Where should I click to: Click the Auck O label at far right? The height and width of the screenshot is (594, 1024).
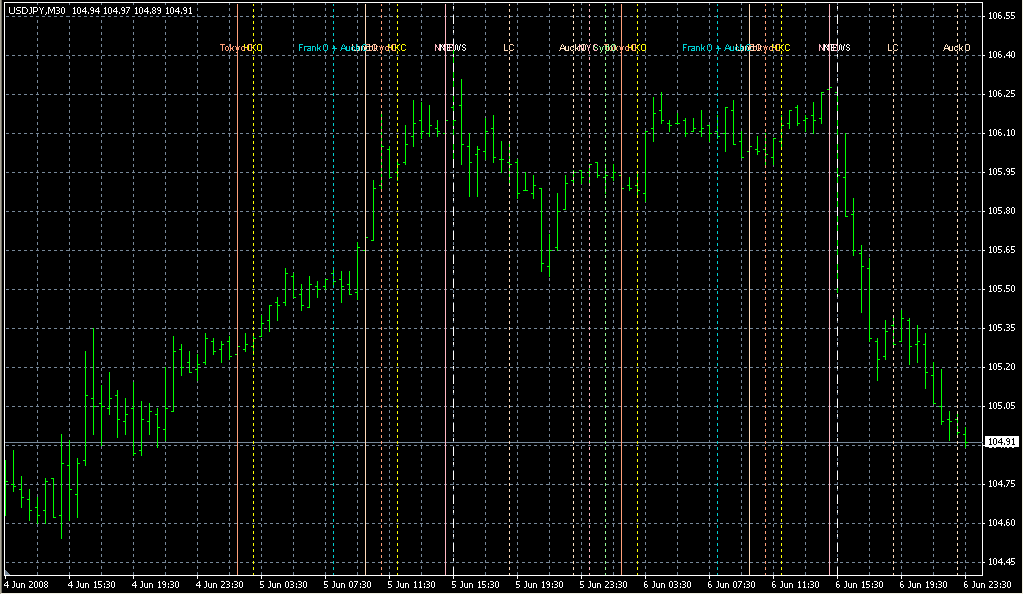(957, 48)
